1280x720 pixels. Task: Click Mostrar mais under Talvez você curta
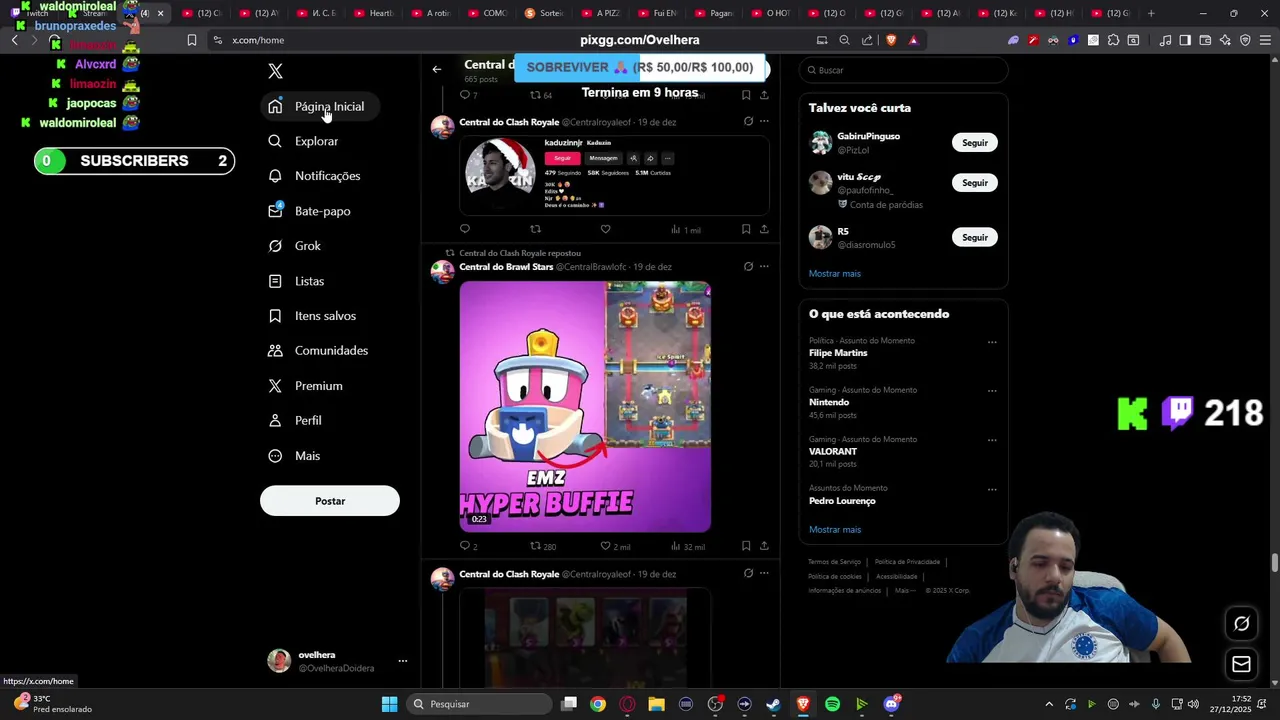(x=835, y=274)
